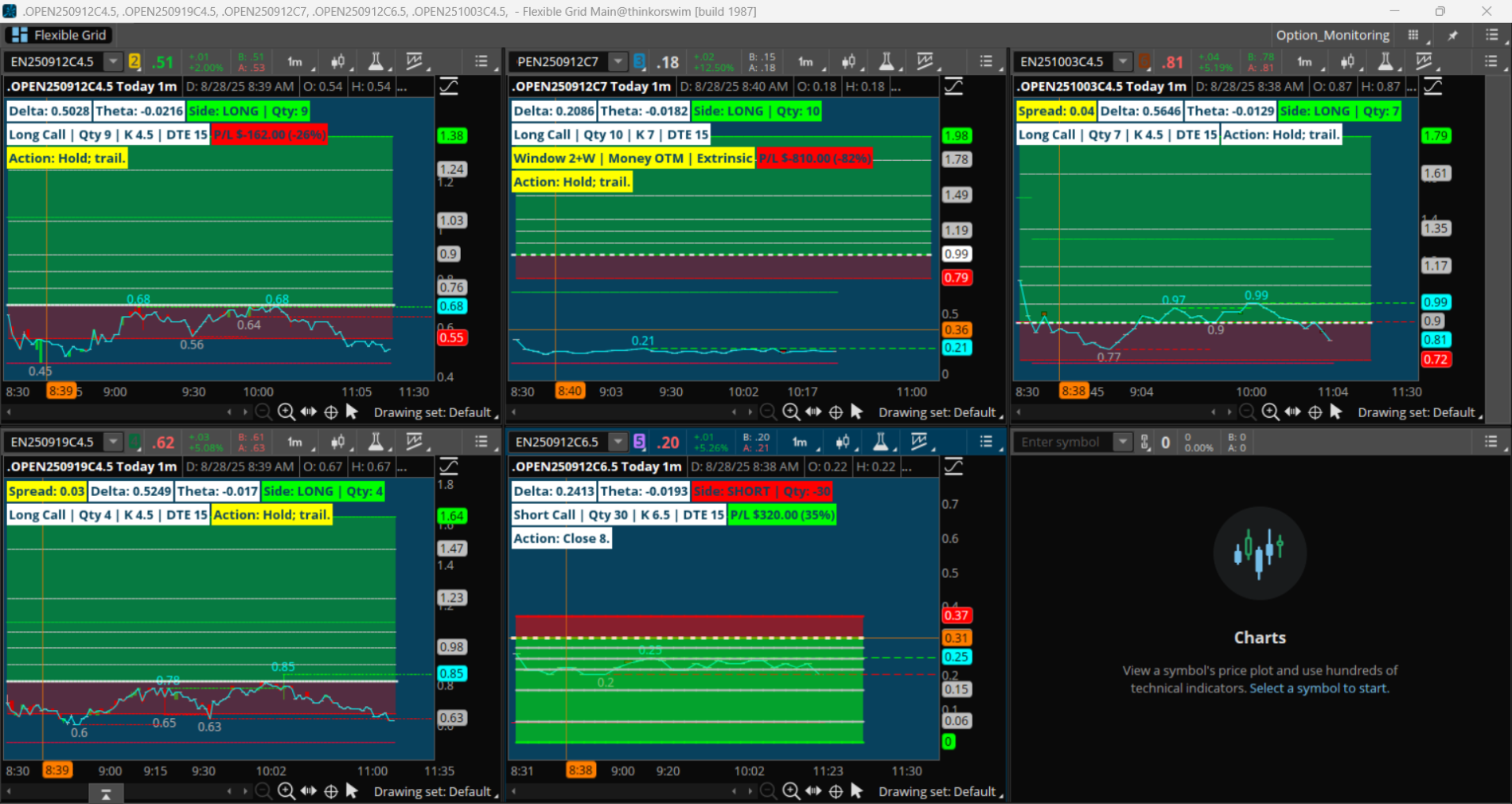1512x804 pixels.
Task: Select pointer drawing tool under EN250912C6.5 chart
Action: [x=857, y=791]
